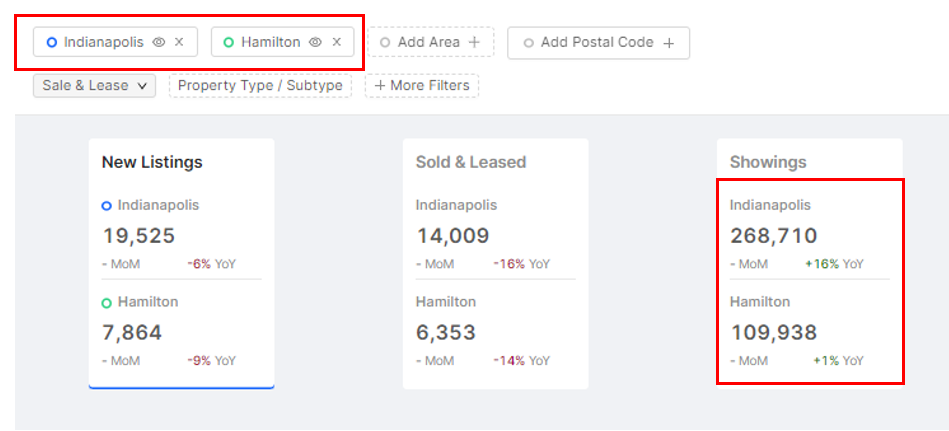Screen dimensions: 949x431
Task: Click the Add Postal Code button
Action: click(x=599, y=43)
